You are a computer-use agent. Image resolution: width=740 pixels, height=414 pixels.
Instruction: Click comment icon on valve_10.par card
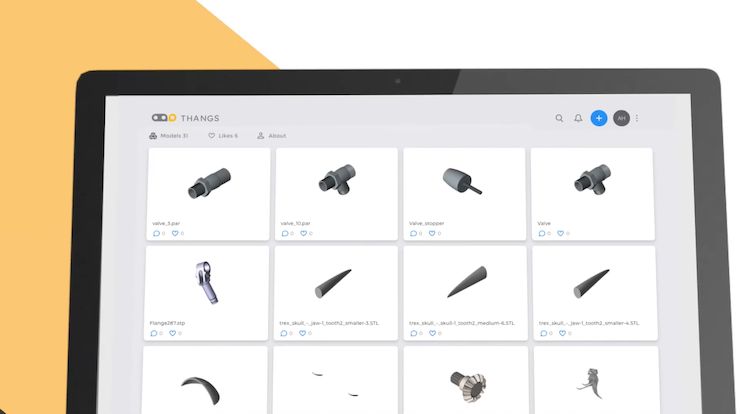(x=285, y=233)
